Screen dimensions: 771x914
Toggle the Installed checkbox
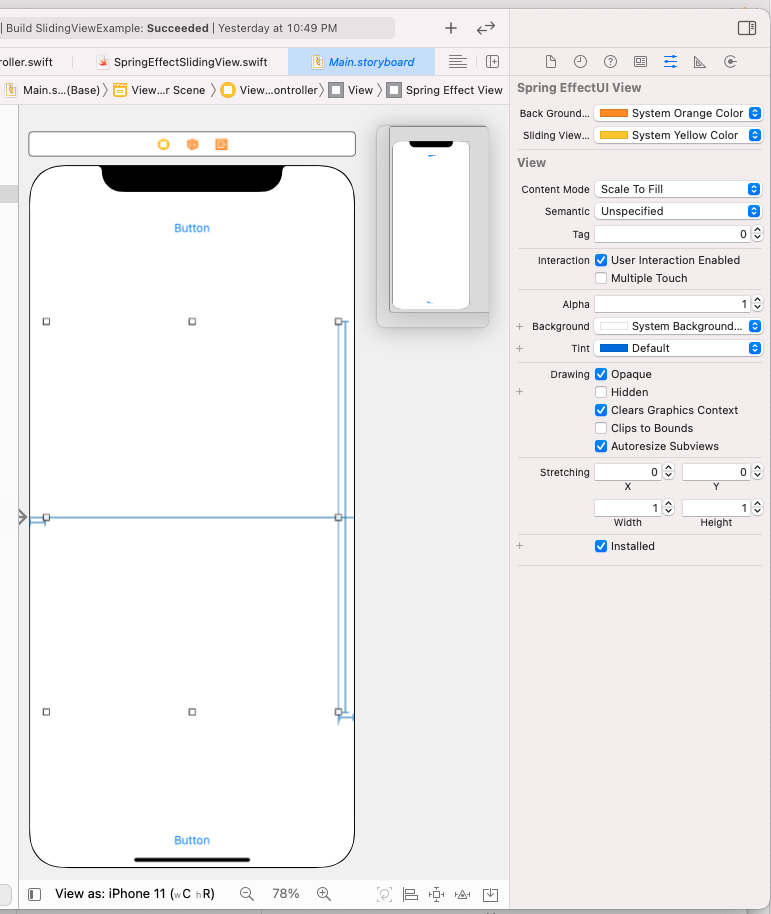tap(601, 546)
